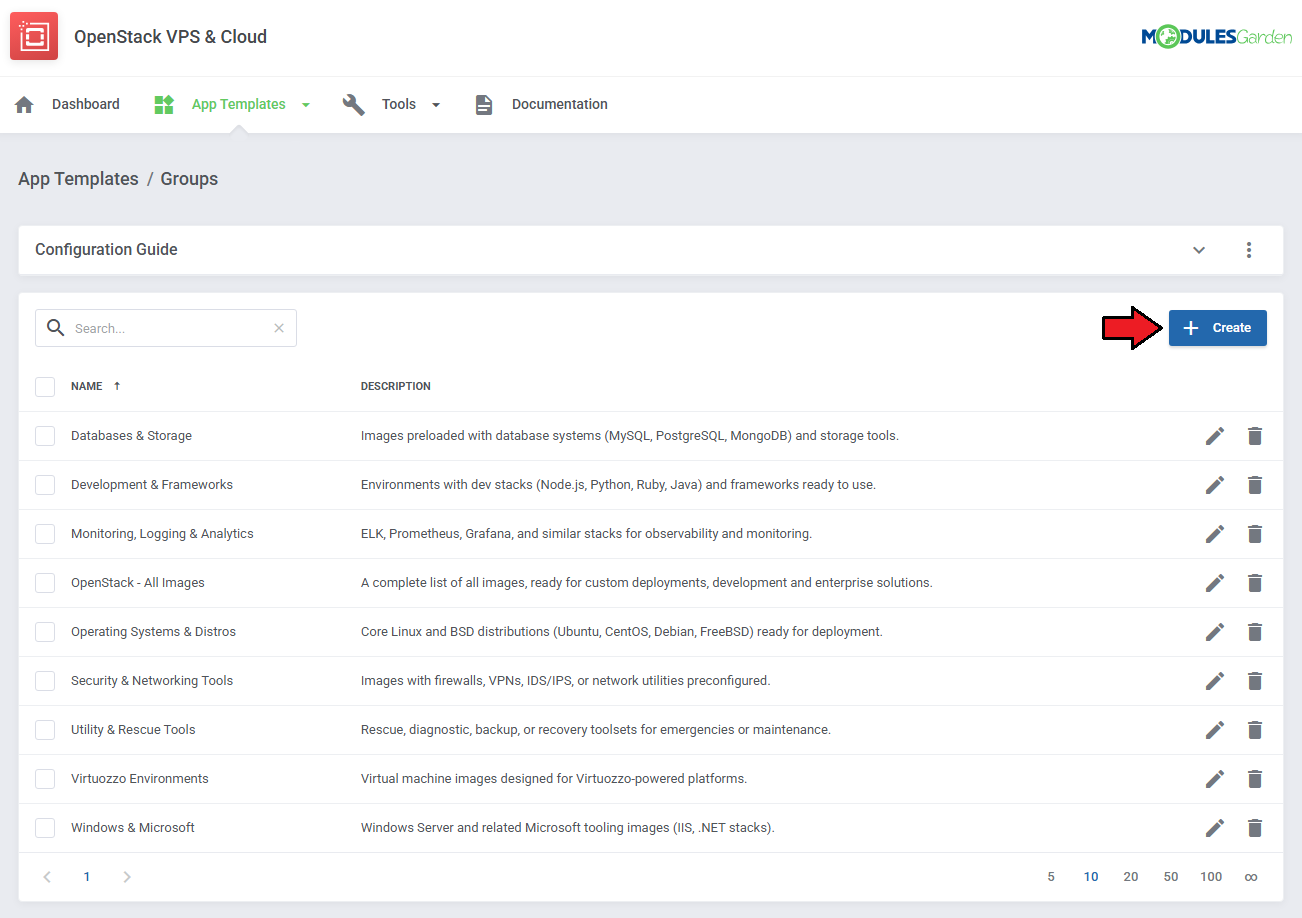1302x918 pixels.
Task: Edit the Operating Systems & Distros group
Action: click(x=1215, y=632)
